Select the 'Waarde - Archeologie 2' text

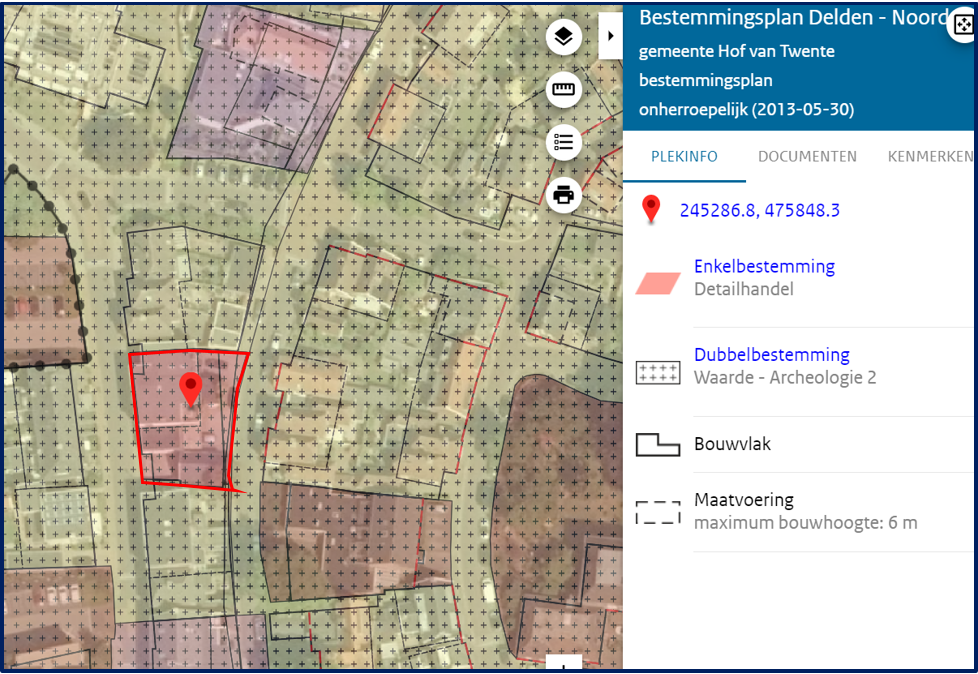[x=785, y=377]
